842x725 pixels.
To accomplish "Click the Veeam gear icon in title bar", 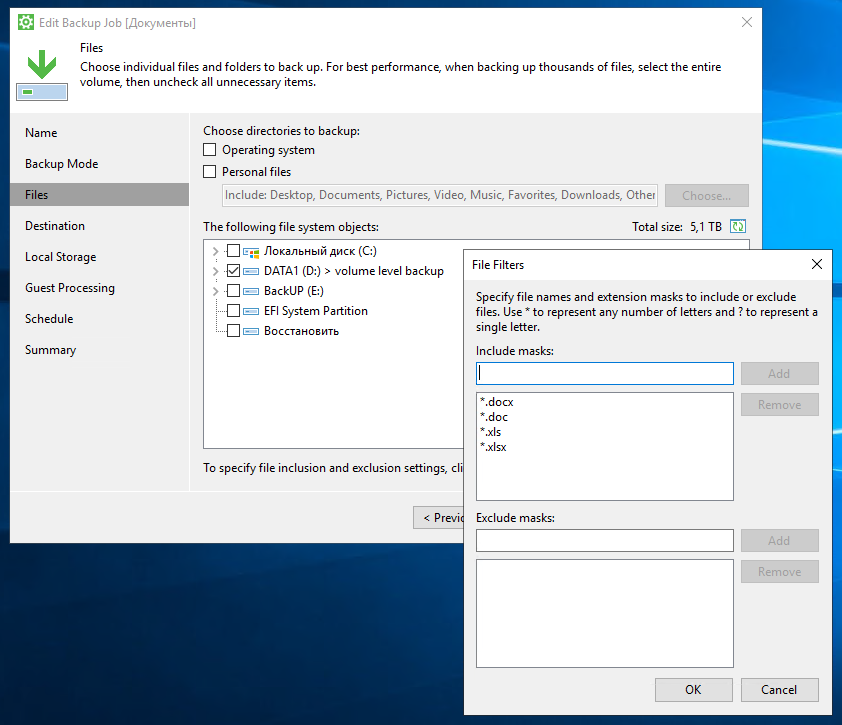I will 26,23.
